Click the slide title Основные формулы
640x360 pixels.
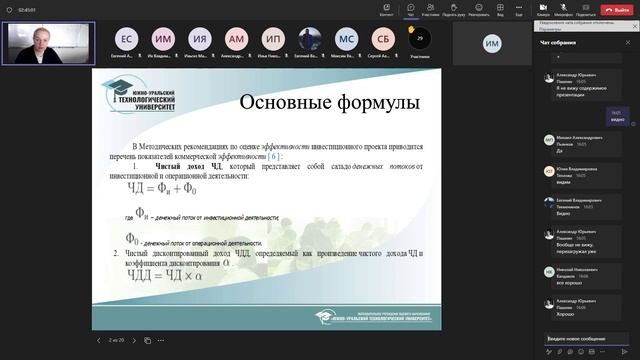329,102
